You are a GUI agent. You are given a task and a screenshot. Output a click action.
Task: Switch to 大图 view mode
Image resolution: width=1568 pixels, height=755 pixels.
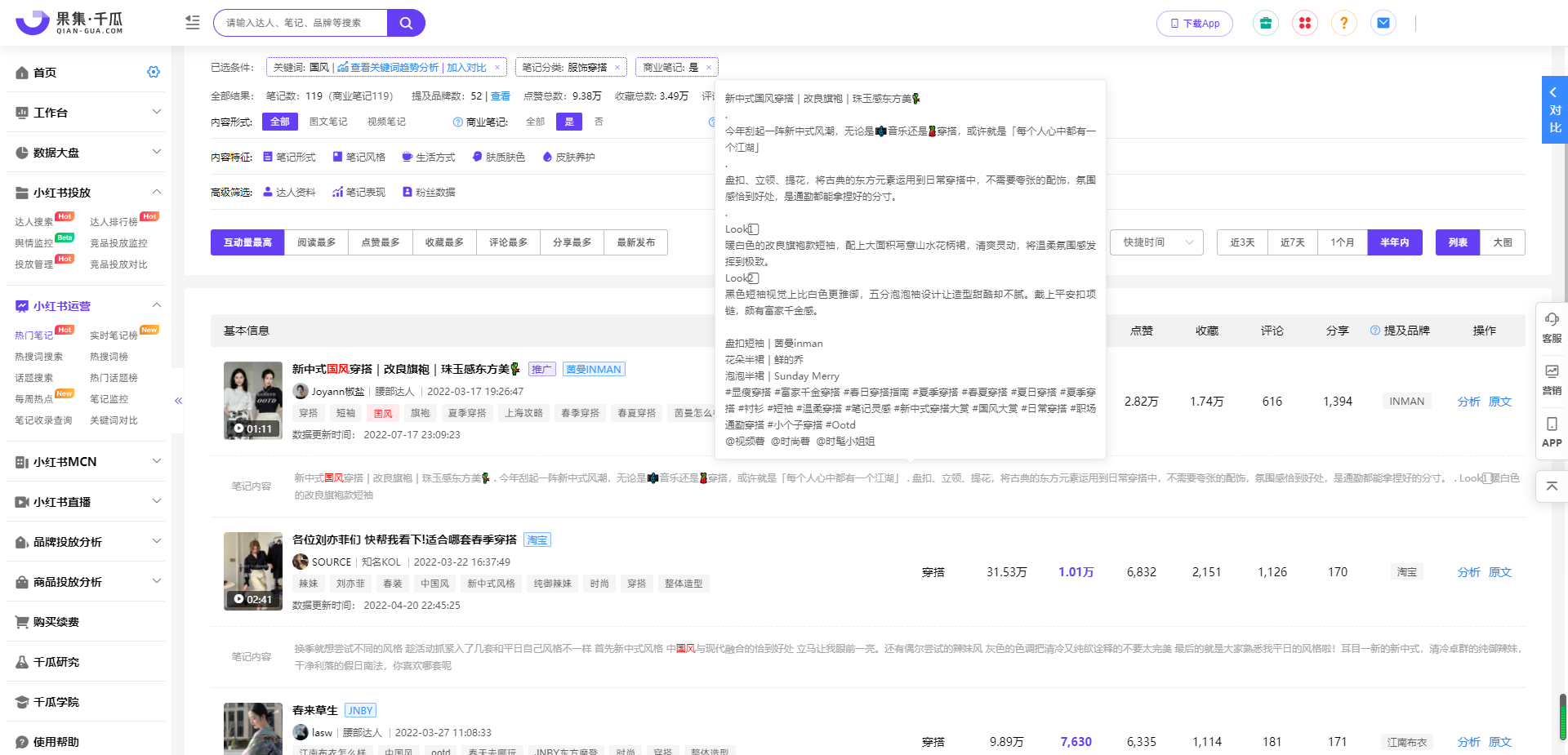point(1503,242)
